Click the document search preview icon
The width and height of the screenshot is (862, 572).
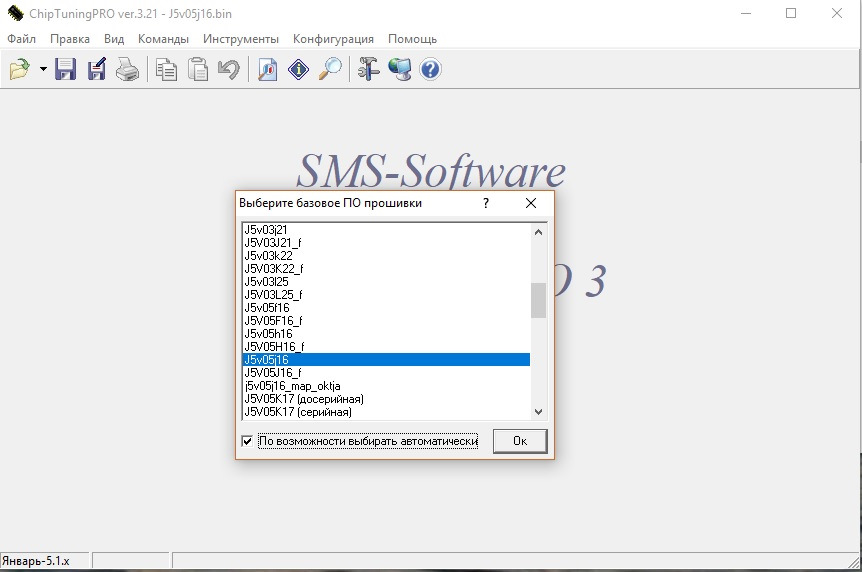click(x=268, y=70)
